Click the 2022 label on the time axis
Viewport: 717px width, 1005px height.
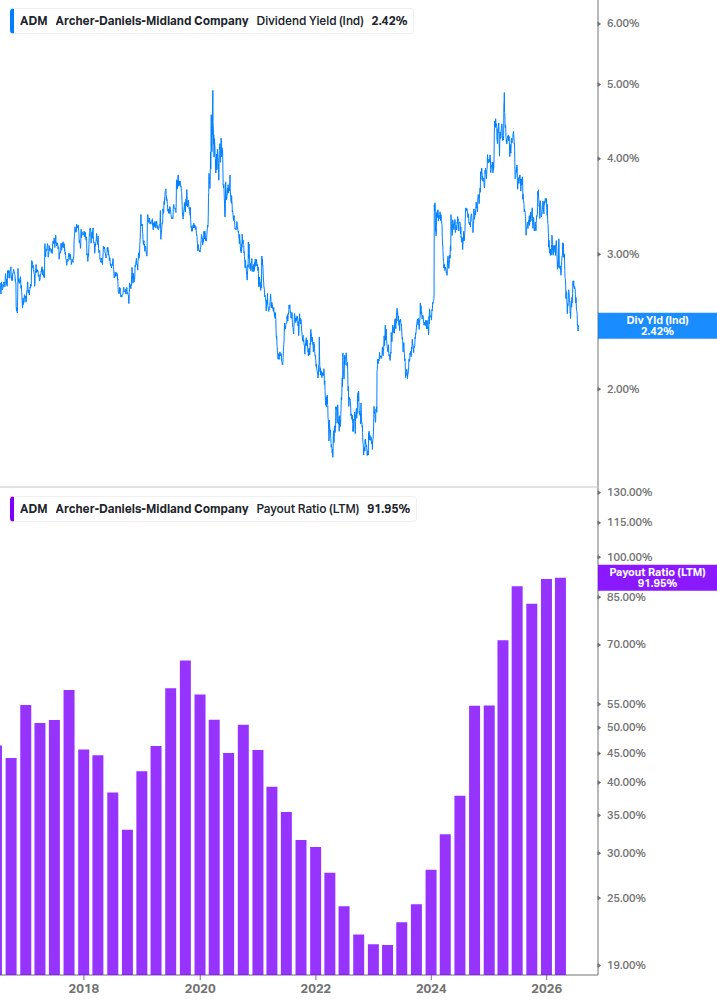(x=316, y=988)
